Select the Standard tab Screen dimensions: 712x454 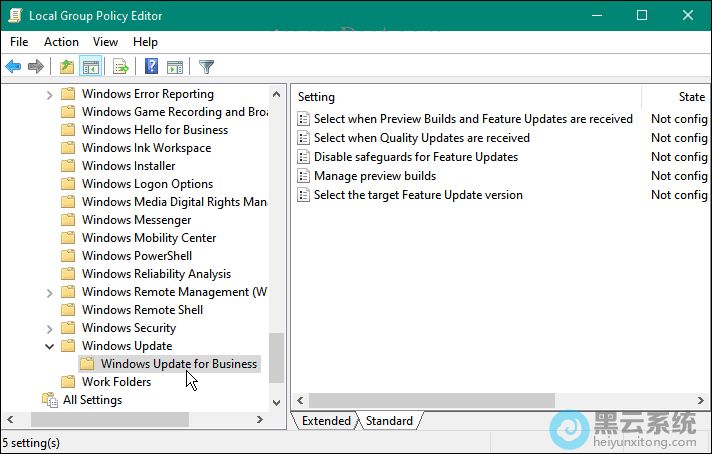click(x=389, y=421)
